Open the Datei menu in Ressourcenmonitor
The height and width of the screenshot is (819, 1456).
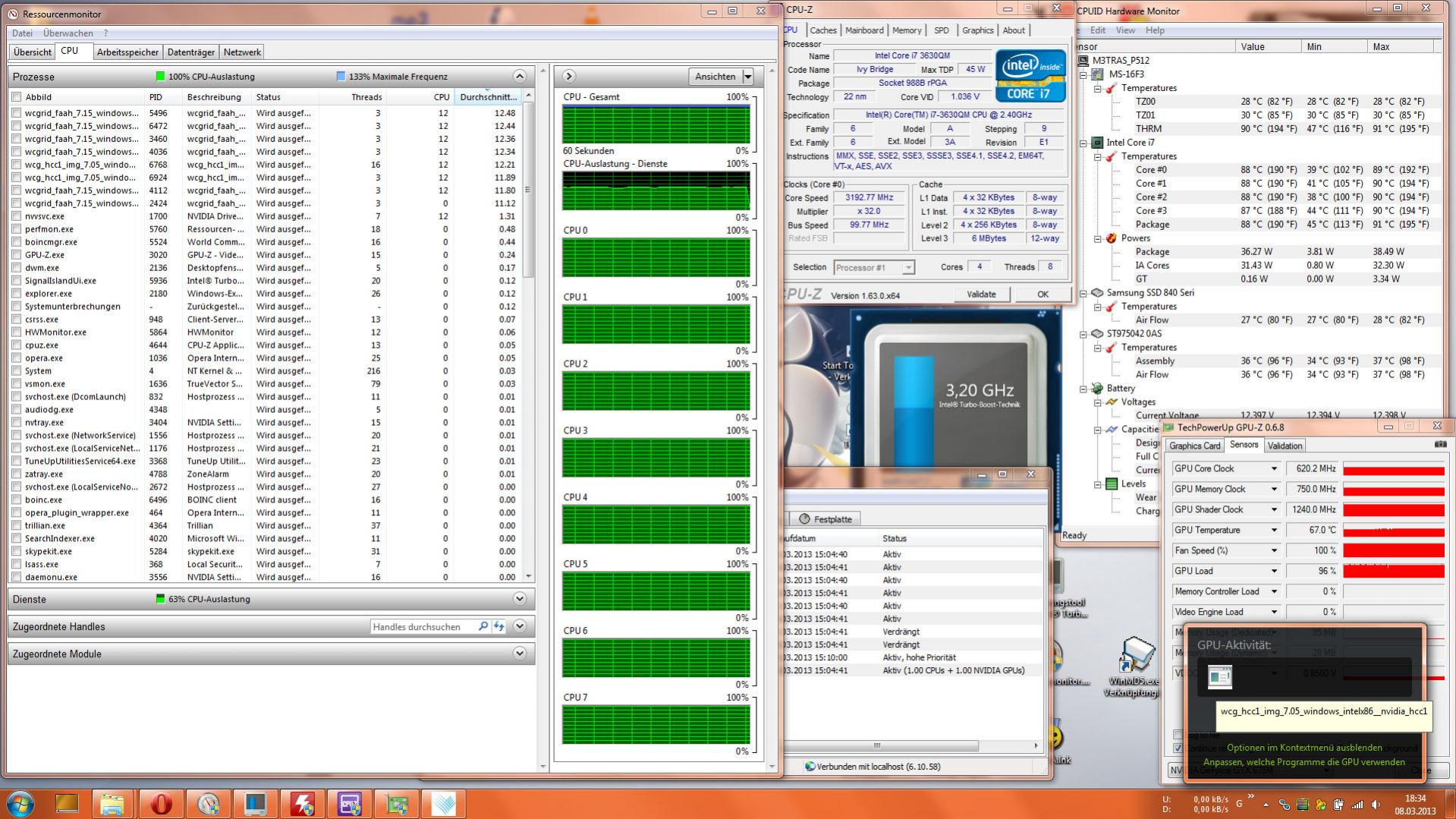click(22, 33)
